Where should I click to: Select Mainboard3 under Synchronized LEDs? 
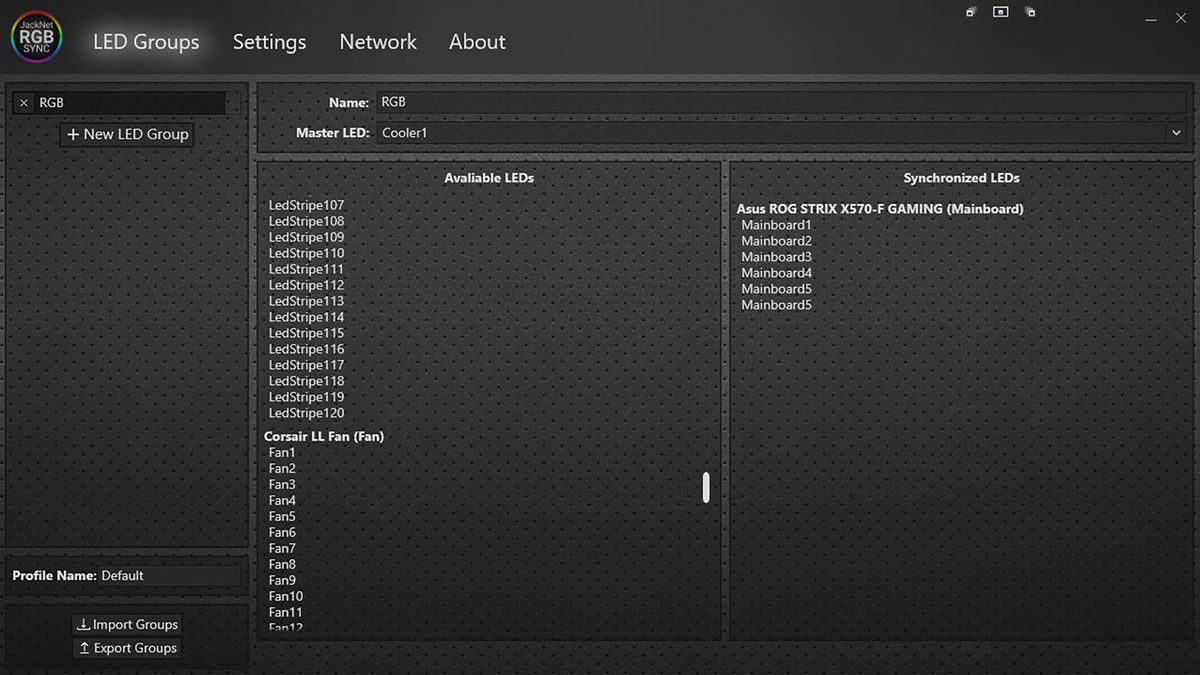click(x=777, y=256)
